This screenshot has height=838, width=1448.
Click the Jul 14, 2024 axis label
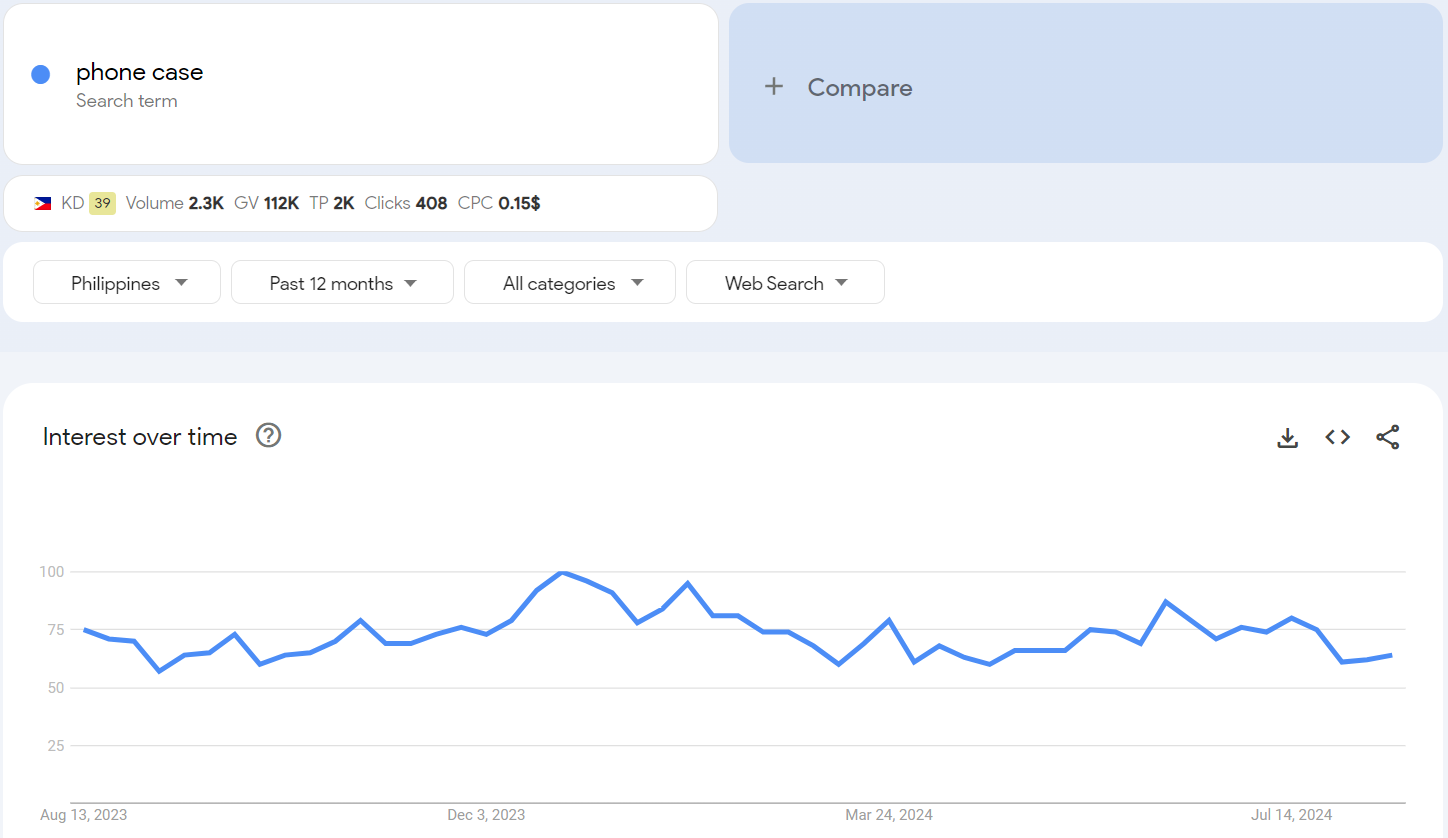pyautogui.click(x=1291, y=815)
